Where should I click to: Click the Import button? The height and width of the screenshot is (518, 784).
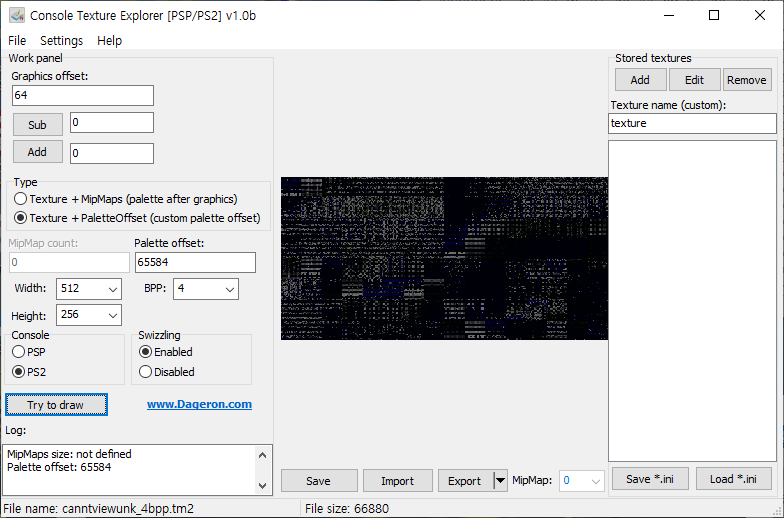point(398,480)
